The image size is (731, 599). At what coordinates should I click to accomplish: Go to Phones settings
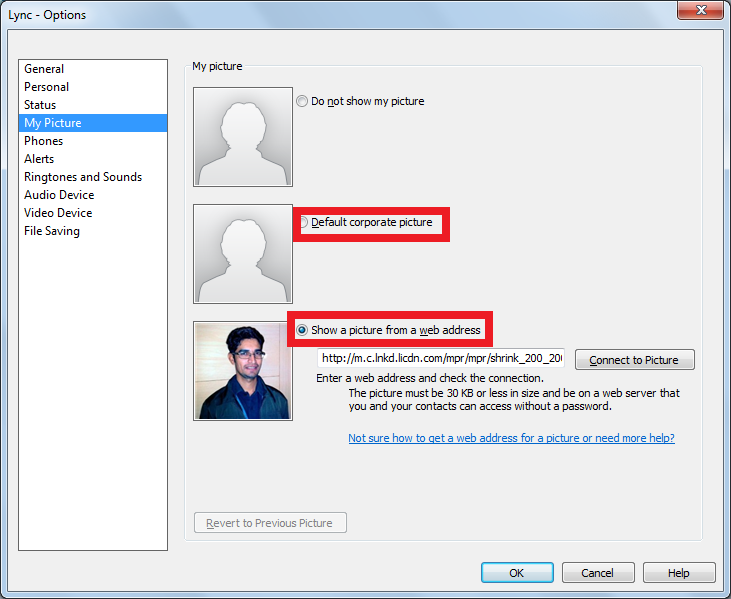pyautogui.click(x=93, y=141)
